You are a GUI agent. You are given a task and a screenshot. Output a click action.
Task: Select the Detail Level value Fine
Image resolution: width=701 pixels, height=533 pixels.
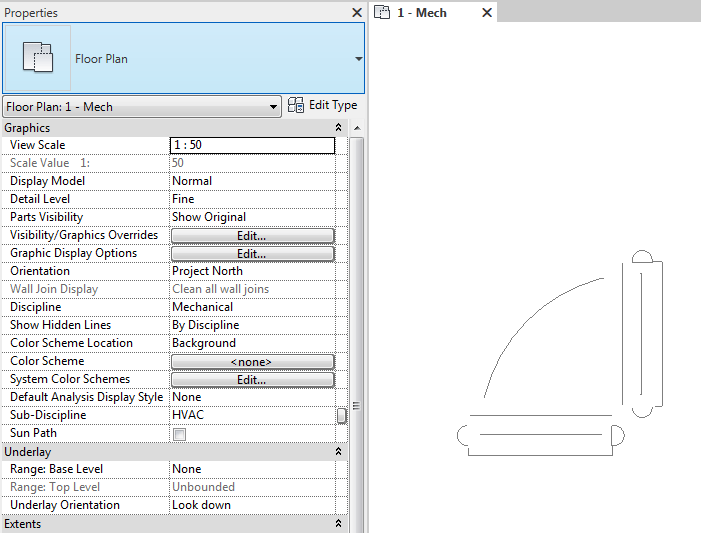coord(253,199)
